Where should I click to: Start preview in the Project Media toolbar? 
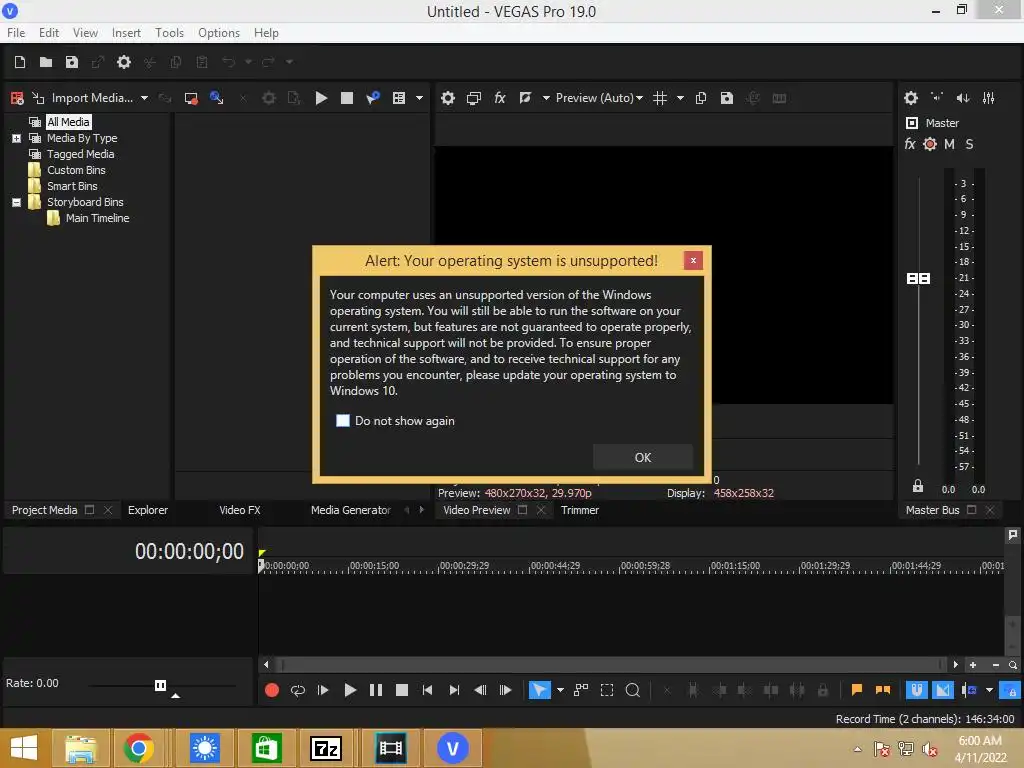click(321, 98)
